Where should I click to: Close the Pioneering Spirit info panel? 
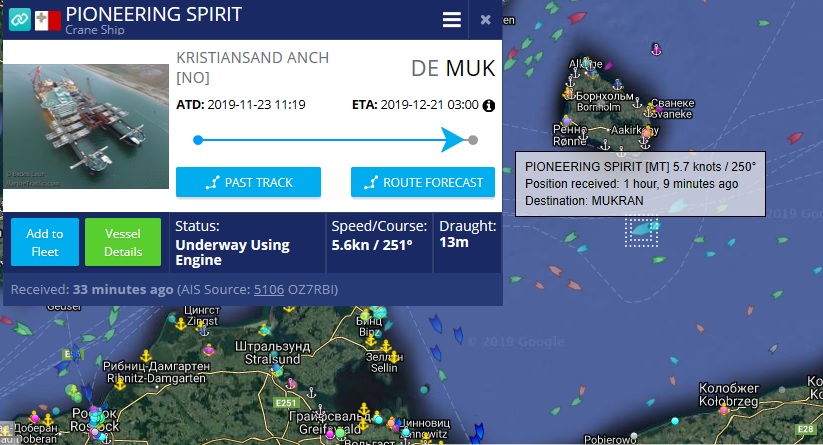[486, 19]
